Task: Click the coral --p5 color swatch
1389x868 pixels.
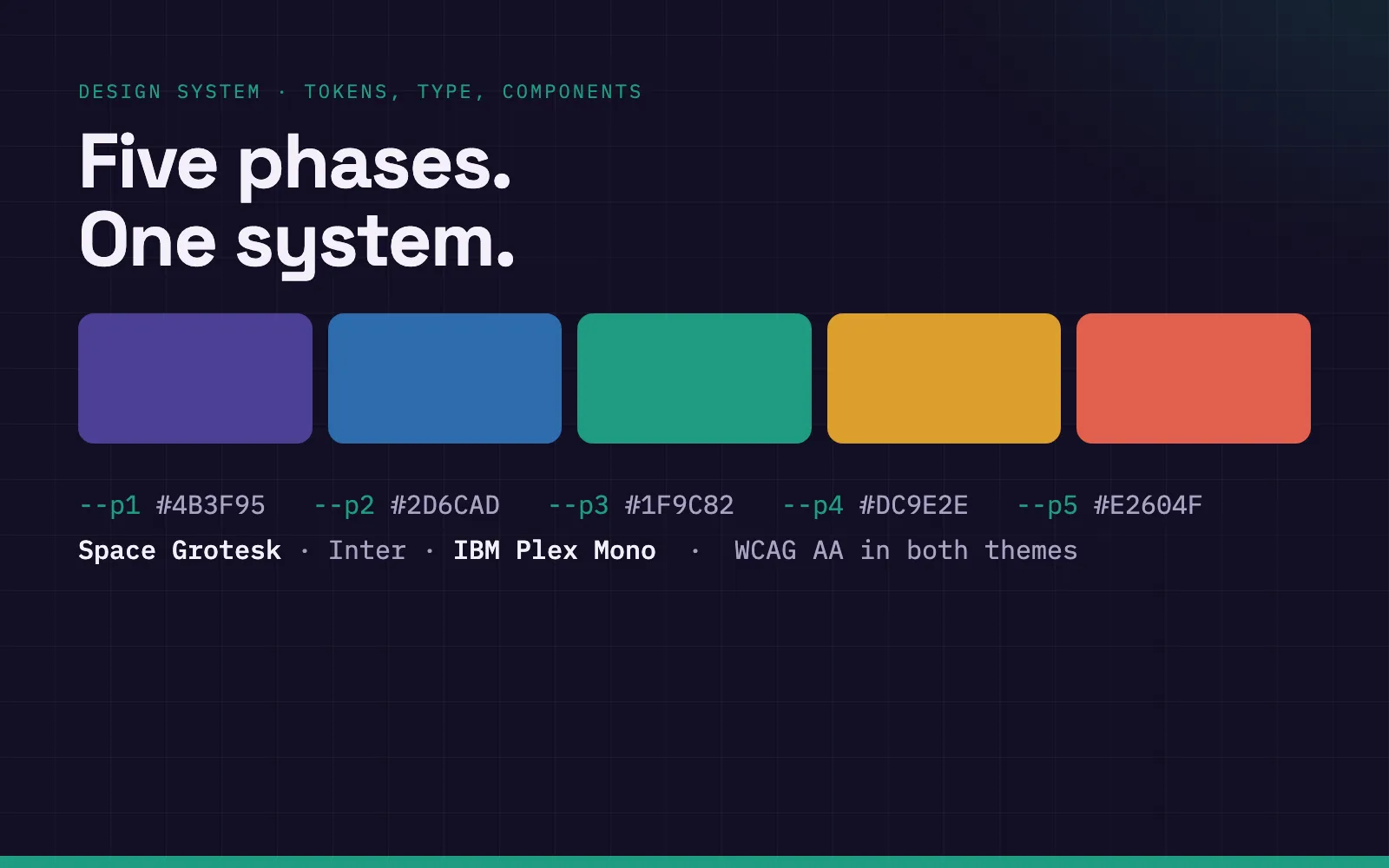Action: tap(1194, 378)
